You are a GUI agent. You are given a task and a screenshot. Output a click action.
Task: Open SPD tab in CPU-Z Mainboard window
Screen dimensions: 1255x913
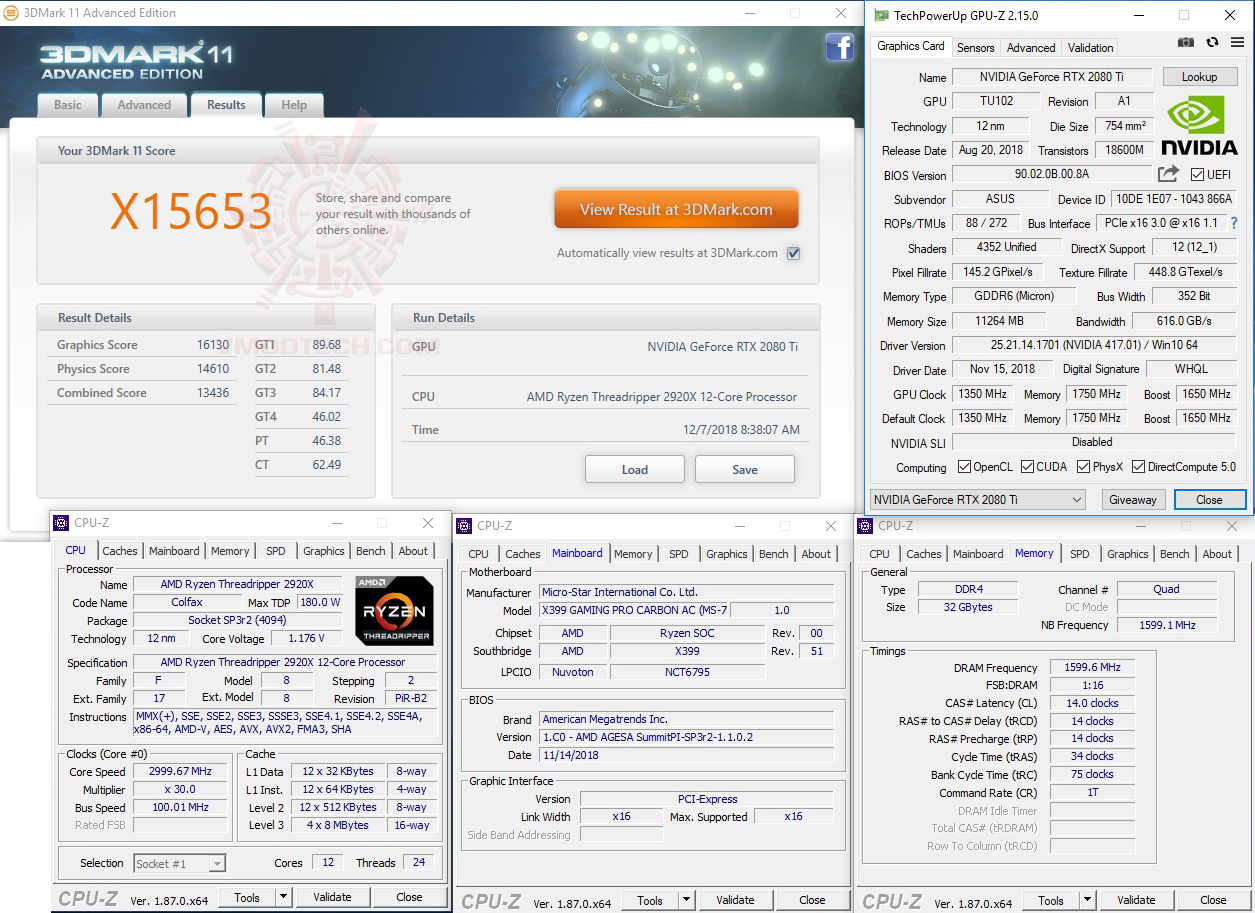tap(679, 554)
